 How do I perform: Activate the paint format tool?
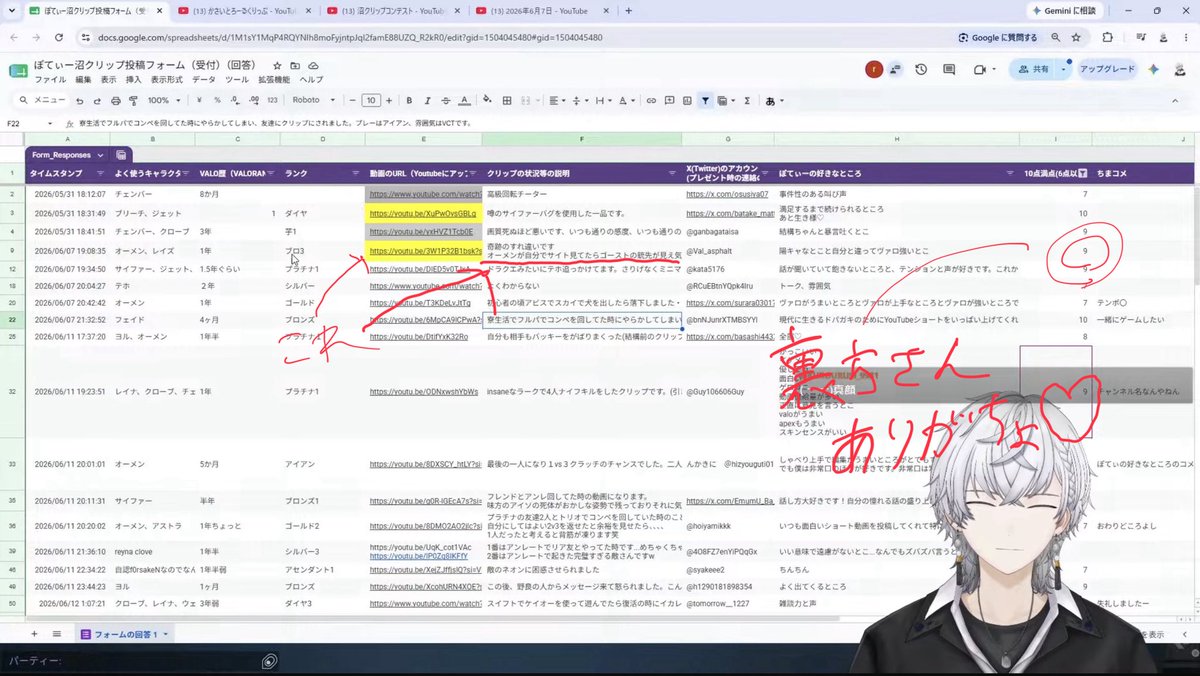tap(133, 101)
